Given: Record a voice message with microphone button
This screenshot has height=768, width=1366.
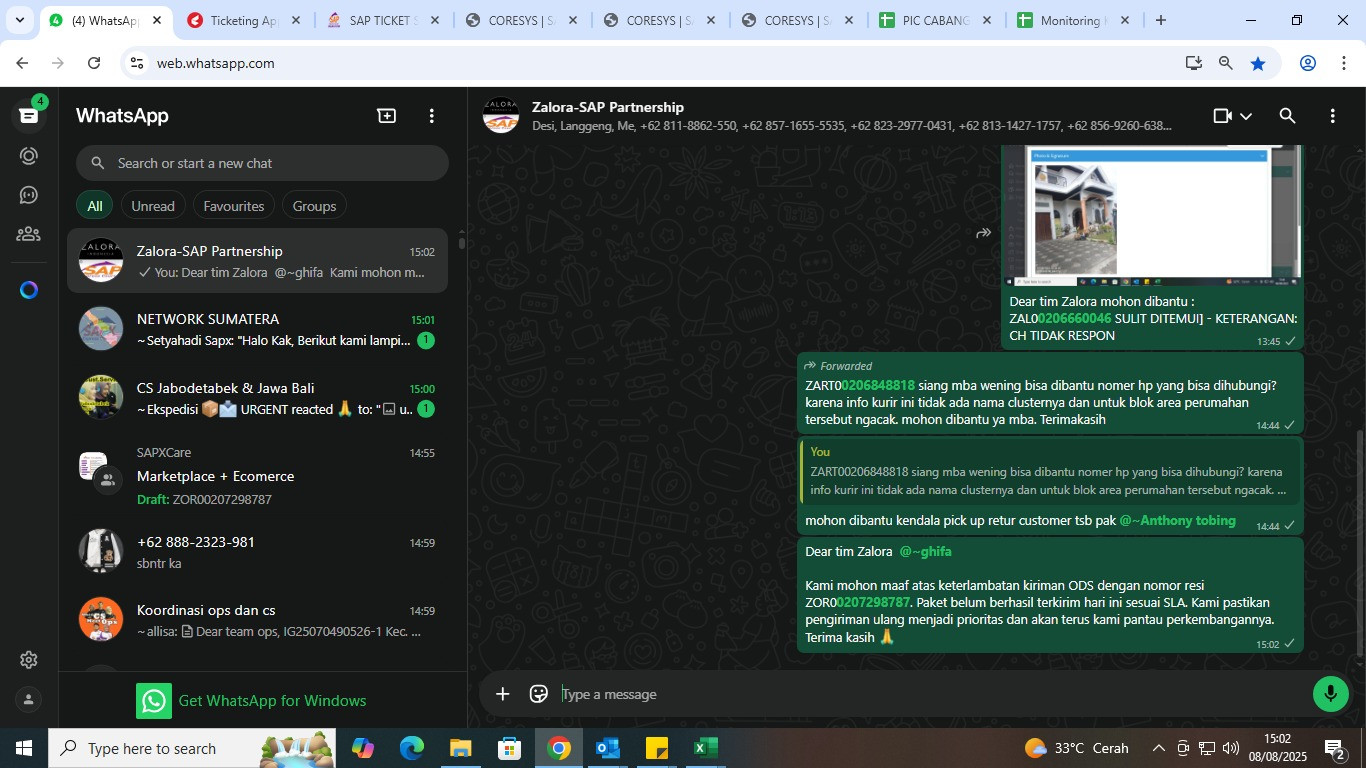Looking at the screenshot, I should point(1331,694).
